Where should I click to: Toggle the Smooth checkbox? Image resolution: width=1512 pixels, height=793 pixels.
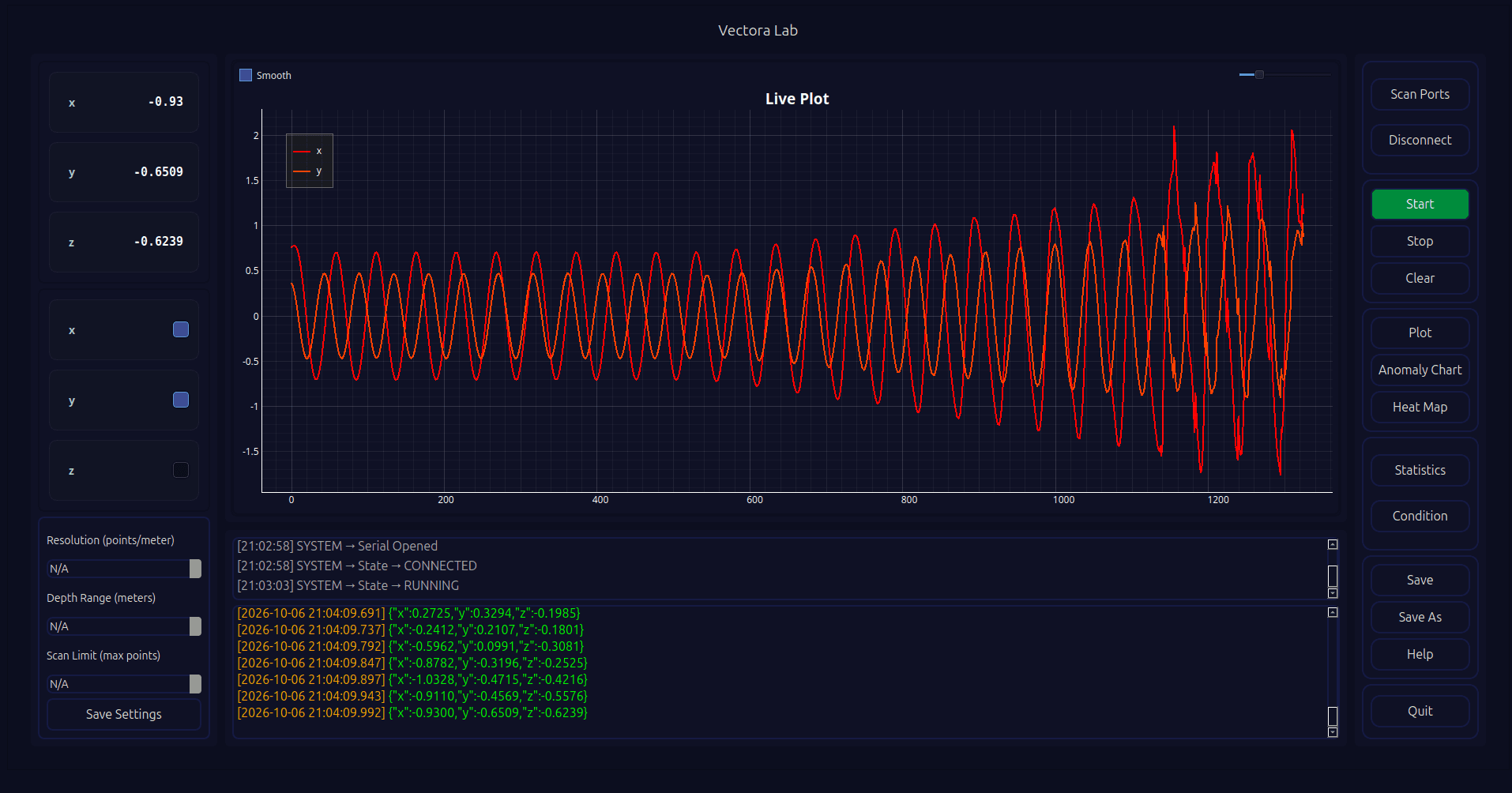tap(246, 75)
